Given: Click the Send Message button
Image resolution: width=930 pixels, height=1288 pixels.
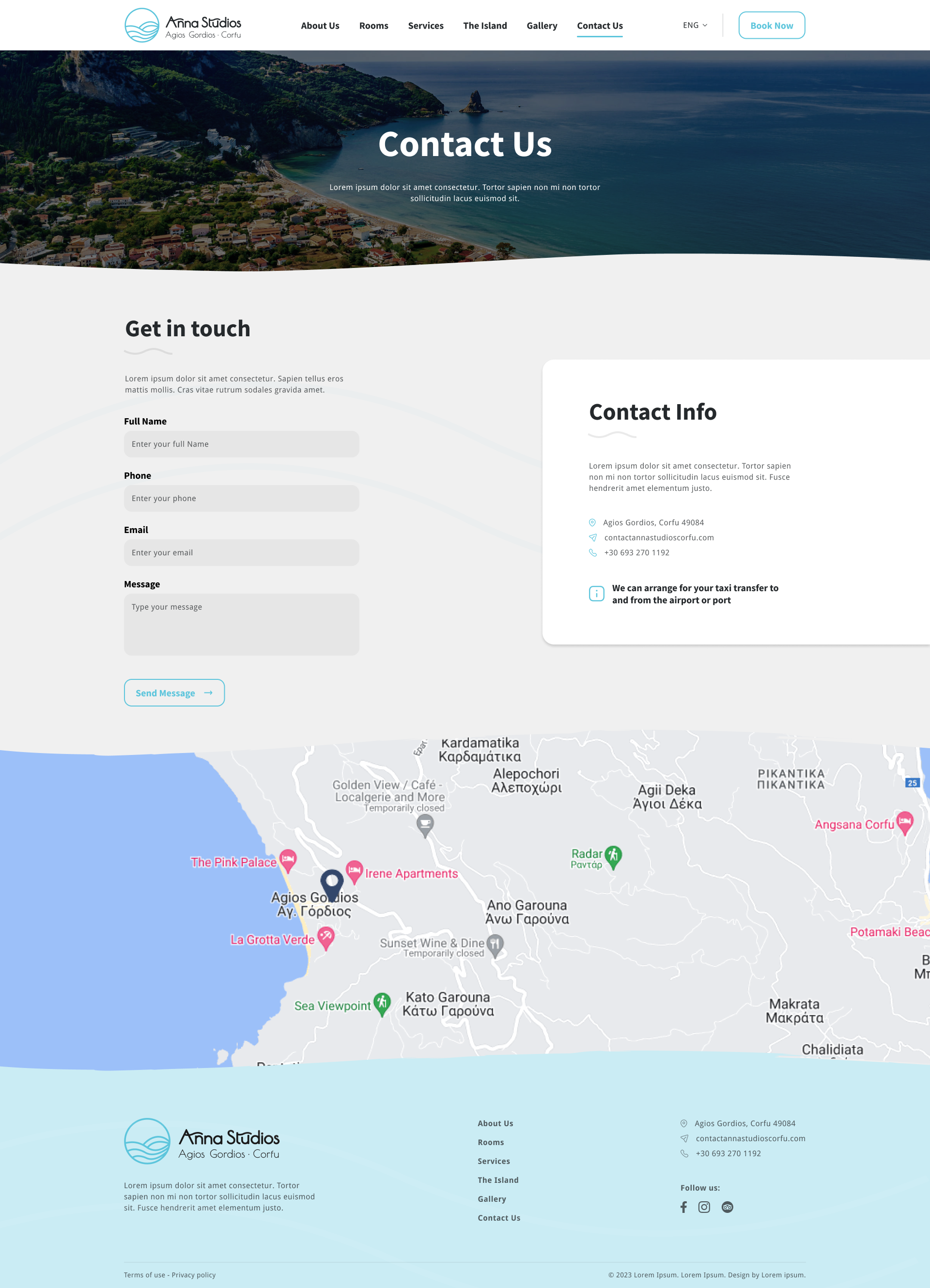Looking at the screenshot, I should (x=174, y=693).
